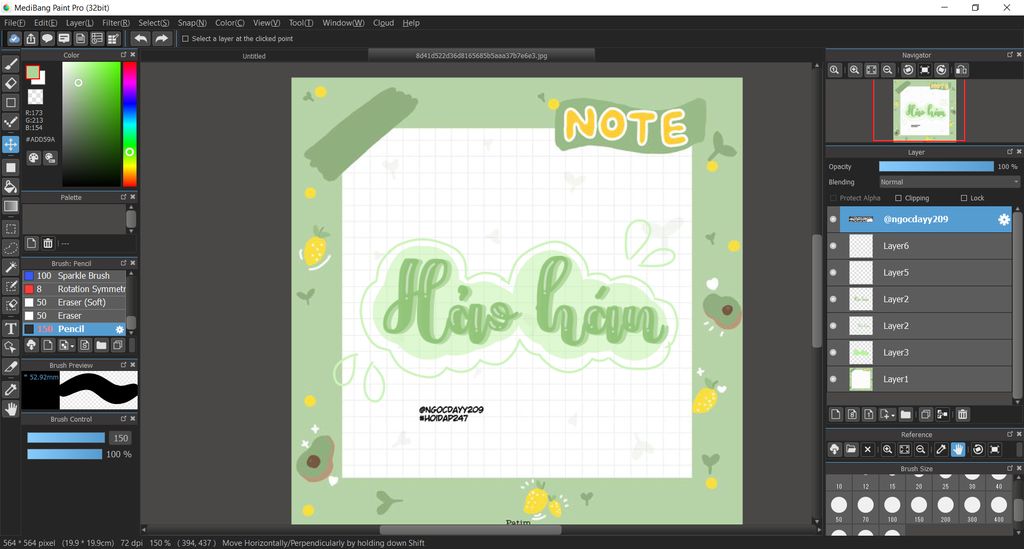Click the Navigator zoom in icon
Screen dimensions: 1024x549
point(854,70)
